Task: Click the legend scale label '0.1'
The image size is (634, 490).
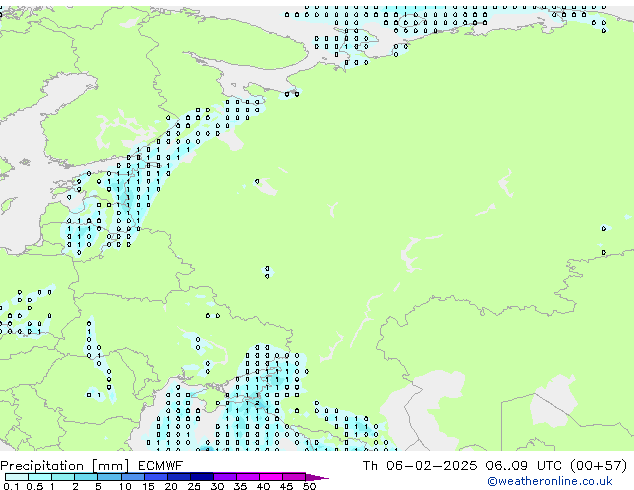Action: tap(11, 486)
